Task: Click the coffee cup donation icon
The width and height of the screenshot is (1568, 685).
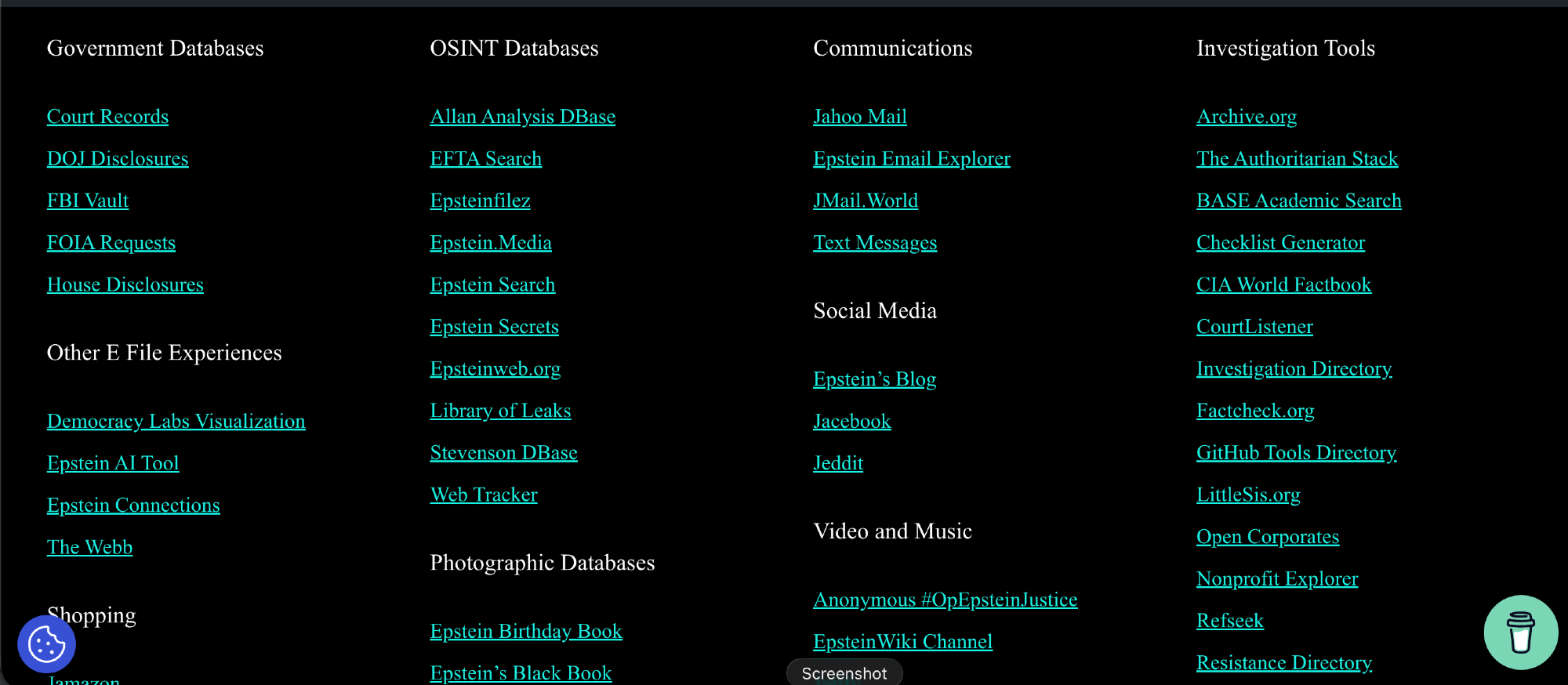Action: [1520, 632]
